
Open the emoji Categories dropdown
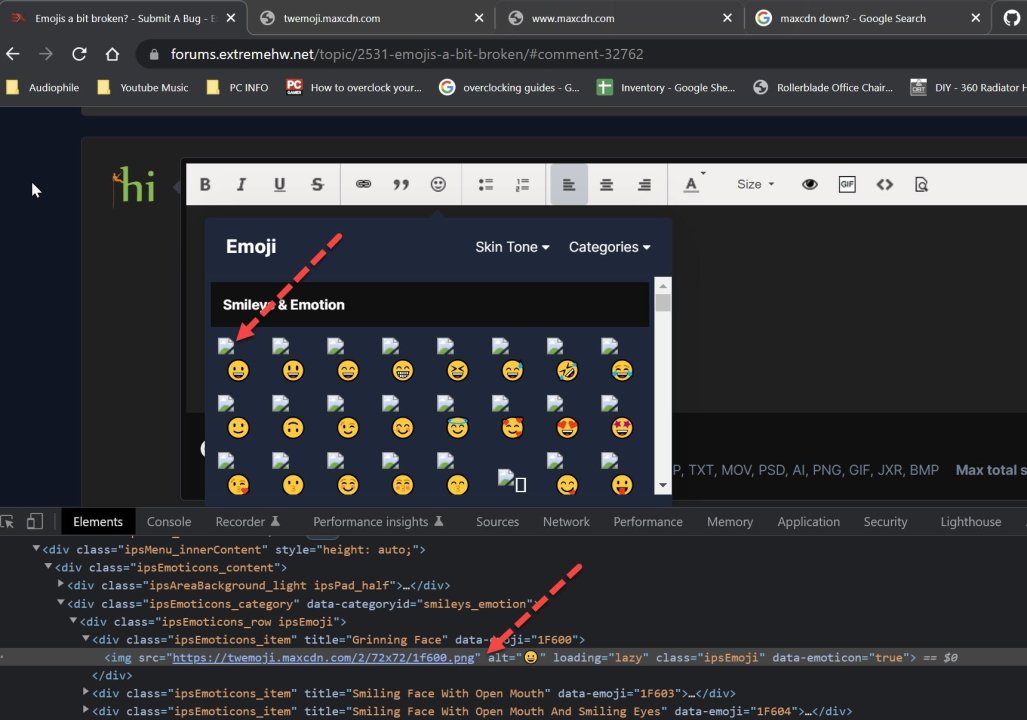pyautogui.click(x=609, y=247)
